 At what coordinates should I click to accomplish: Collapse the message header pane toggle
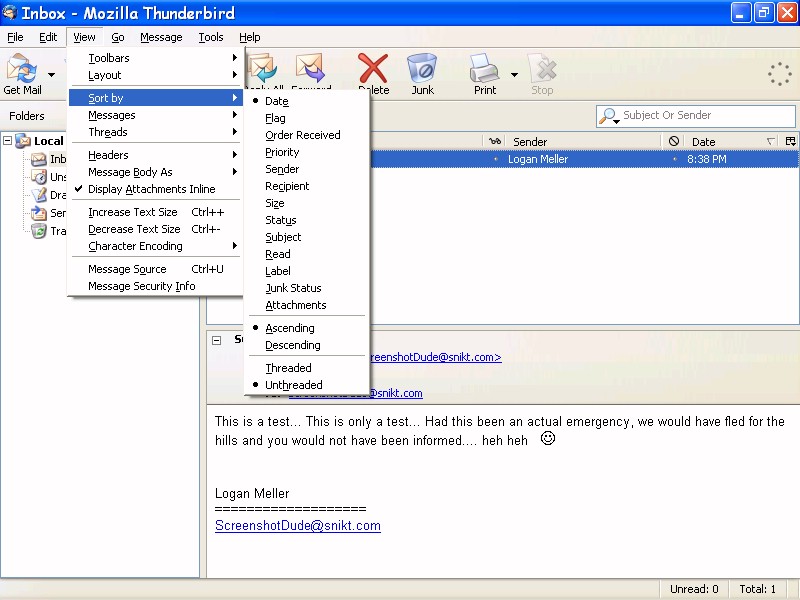[217, 340]
